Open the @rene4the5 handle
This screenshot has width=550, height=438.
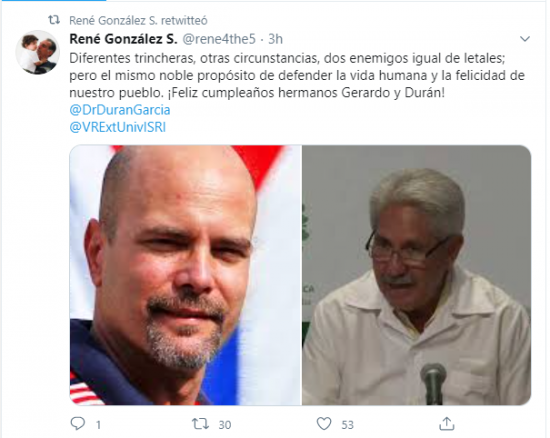coord(219,39)
